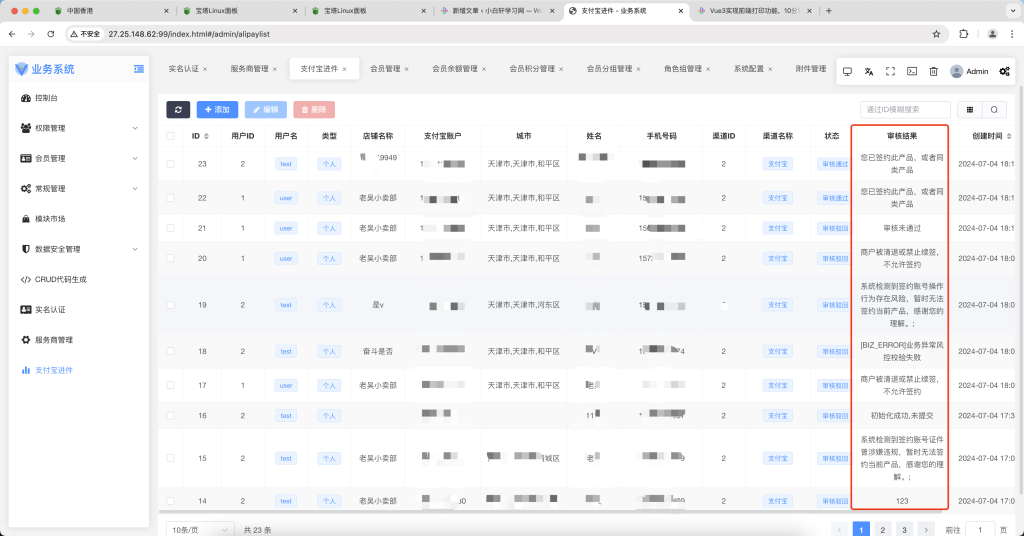Click the 业务系统 logo icon
1024x536 pixels.
pos(22,69)
